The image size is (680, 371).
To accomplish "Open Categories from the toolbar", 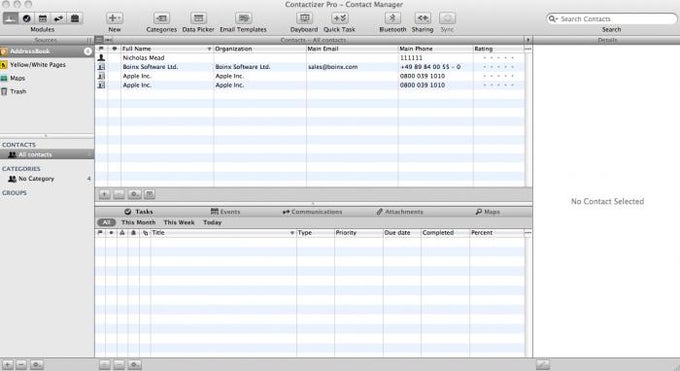I will tap(161, 18).
